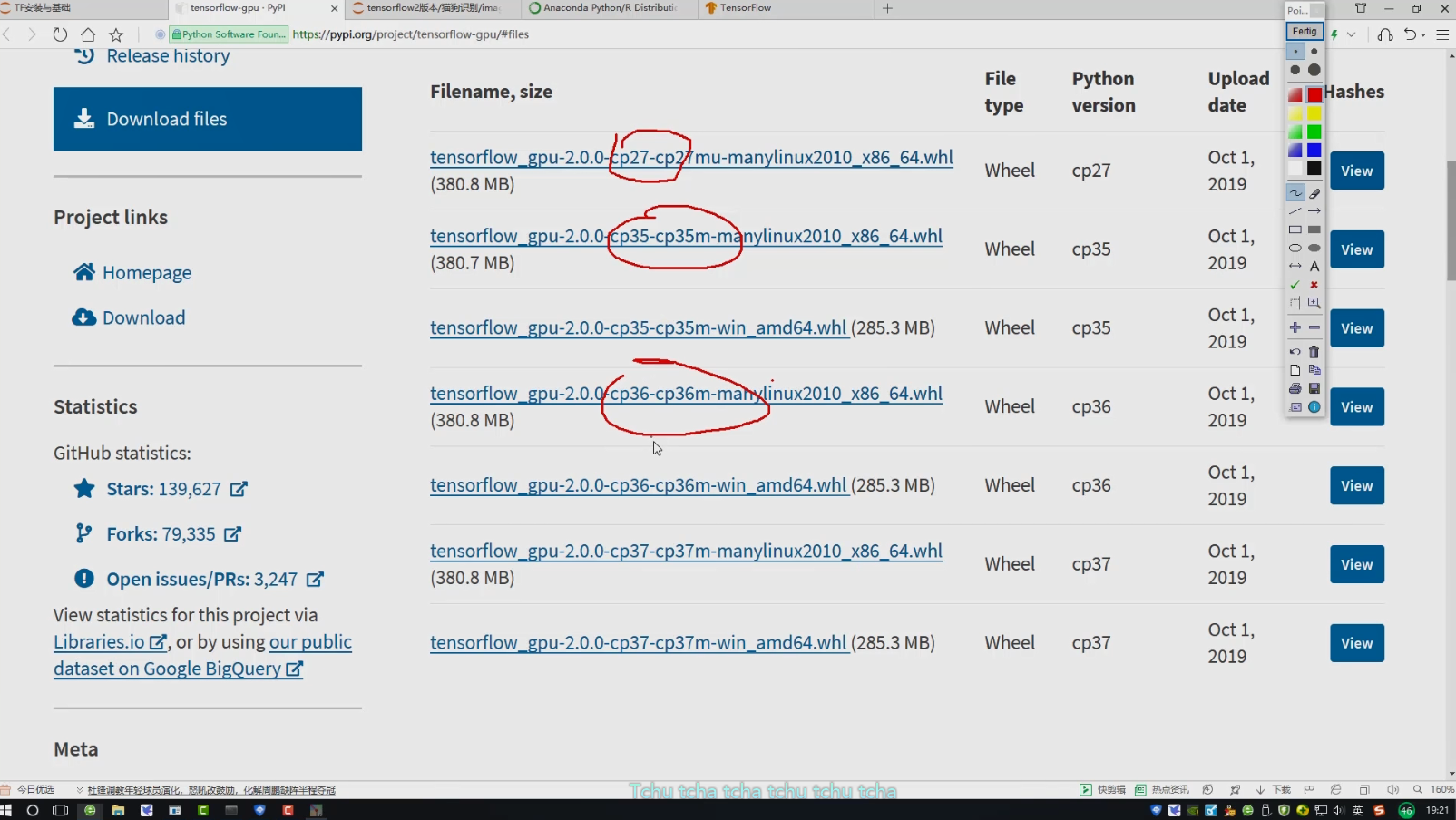Undo the last annotation stroke
Image resolution: width=1456 pixels, height=820 pixels.
point(1295,352)
